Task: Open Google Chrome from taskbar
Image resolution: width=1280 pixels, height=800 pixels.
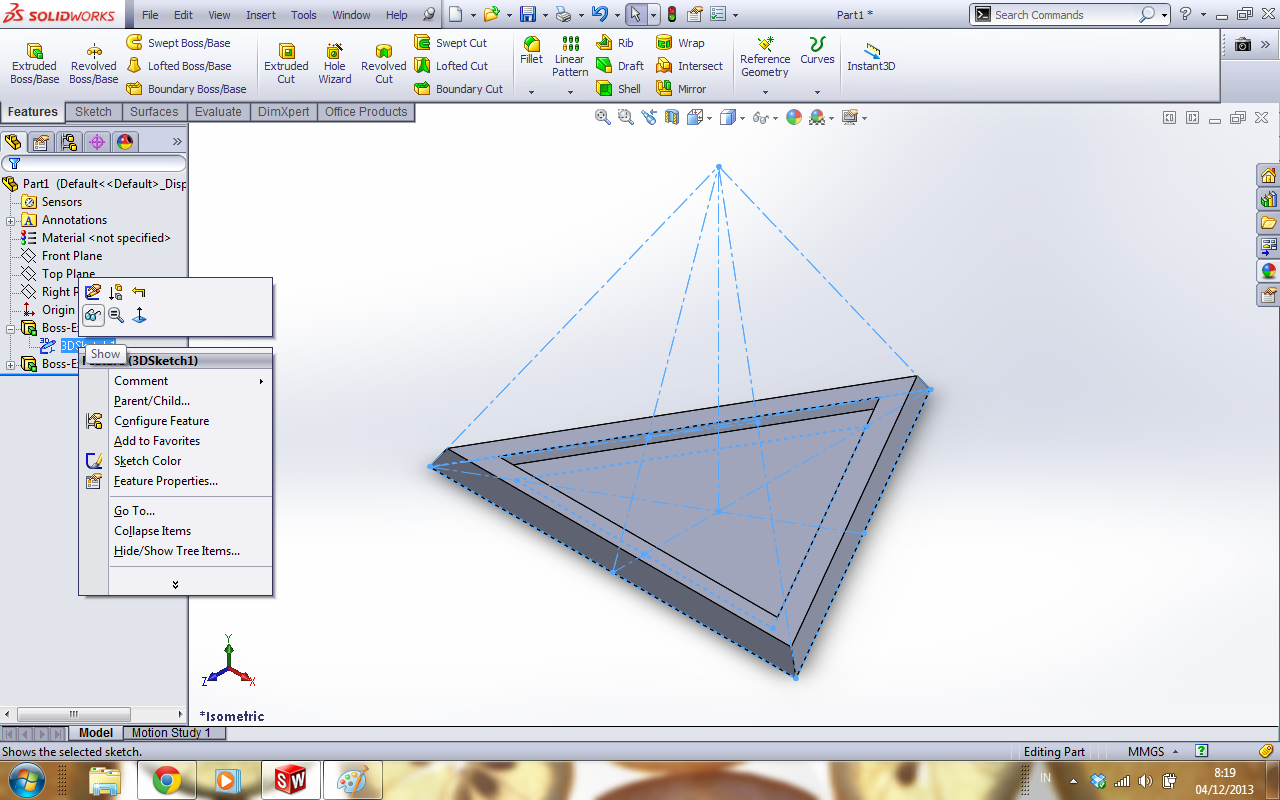Action: click(166, 779)
